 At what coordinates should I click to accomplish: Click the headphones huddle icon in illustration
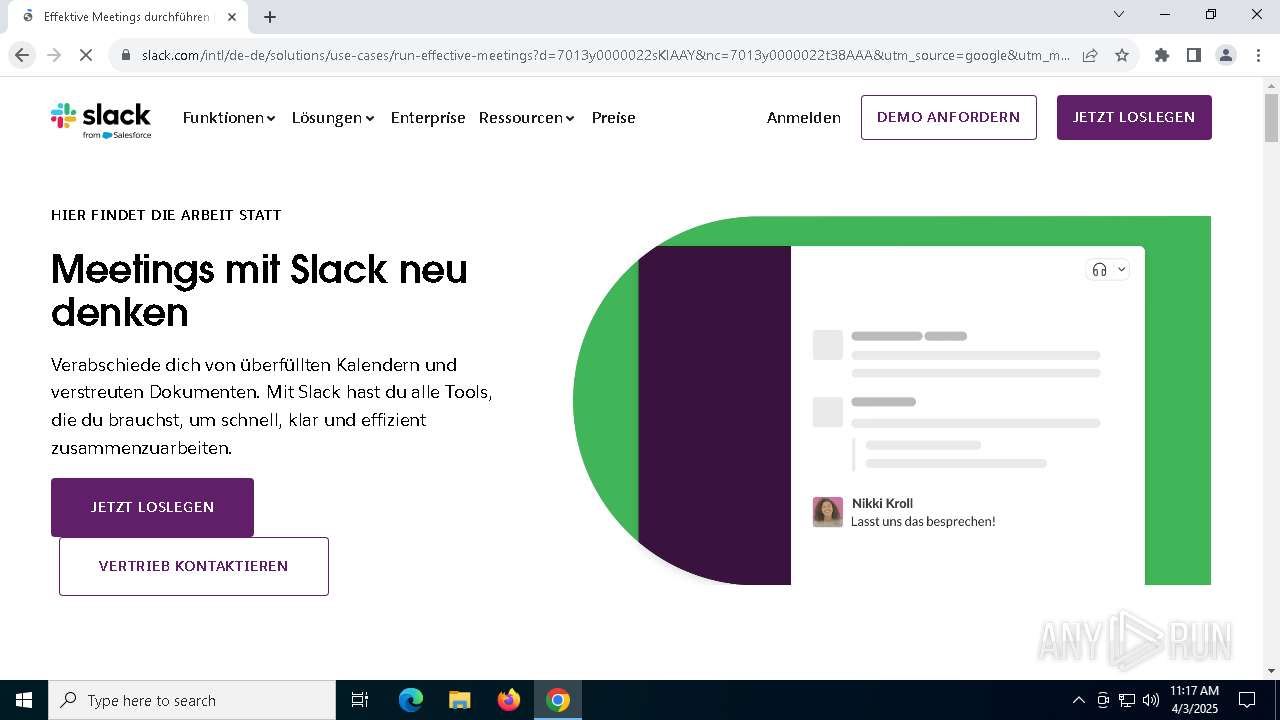click(x=1100, y=270)
